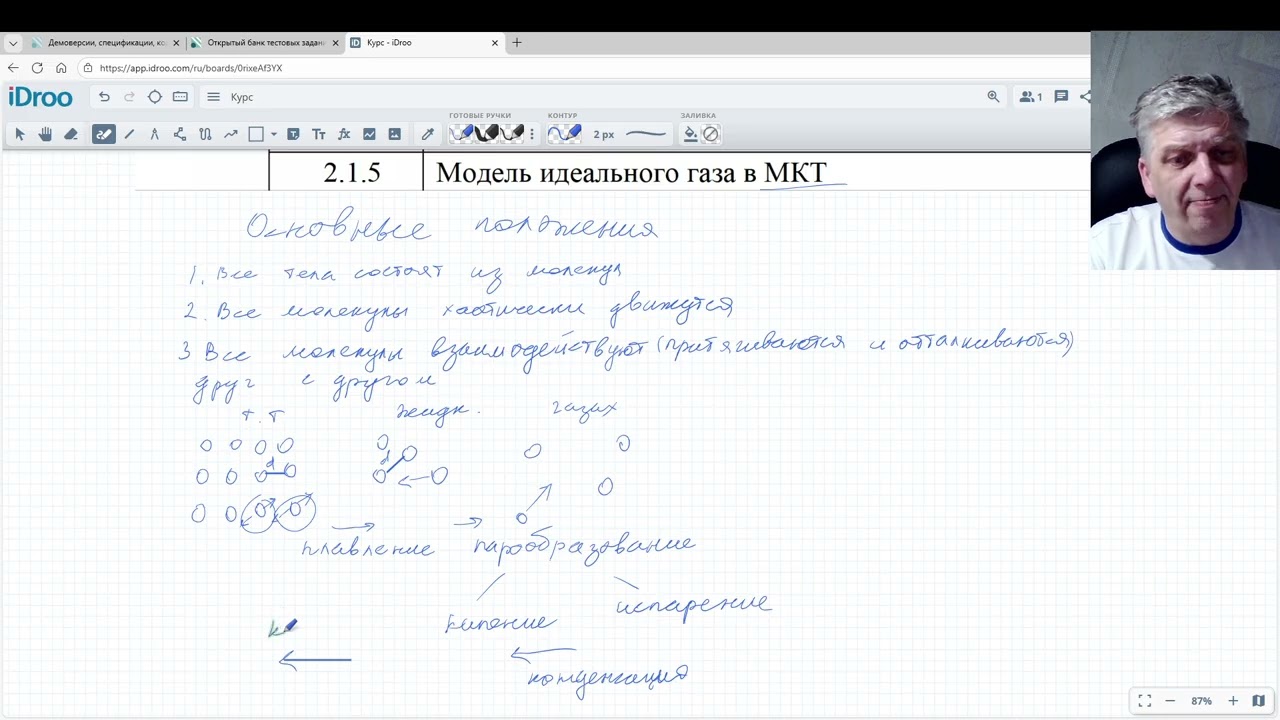
Task: Open the hamburger board menu
Action: (x=213, y=97)
